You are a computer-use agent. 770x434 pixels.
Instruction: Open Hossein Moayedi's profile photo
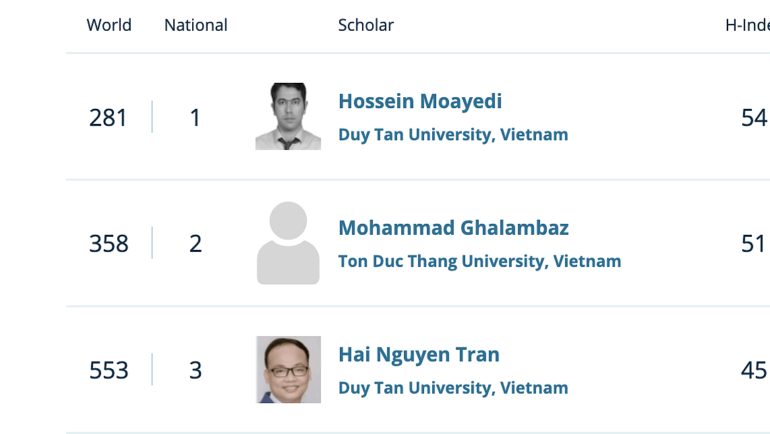point(288,117)
